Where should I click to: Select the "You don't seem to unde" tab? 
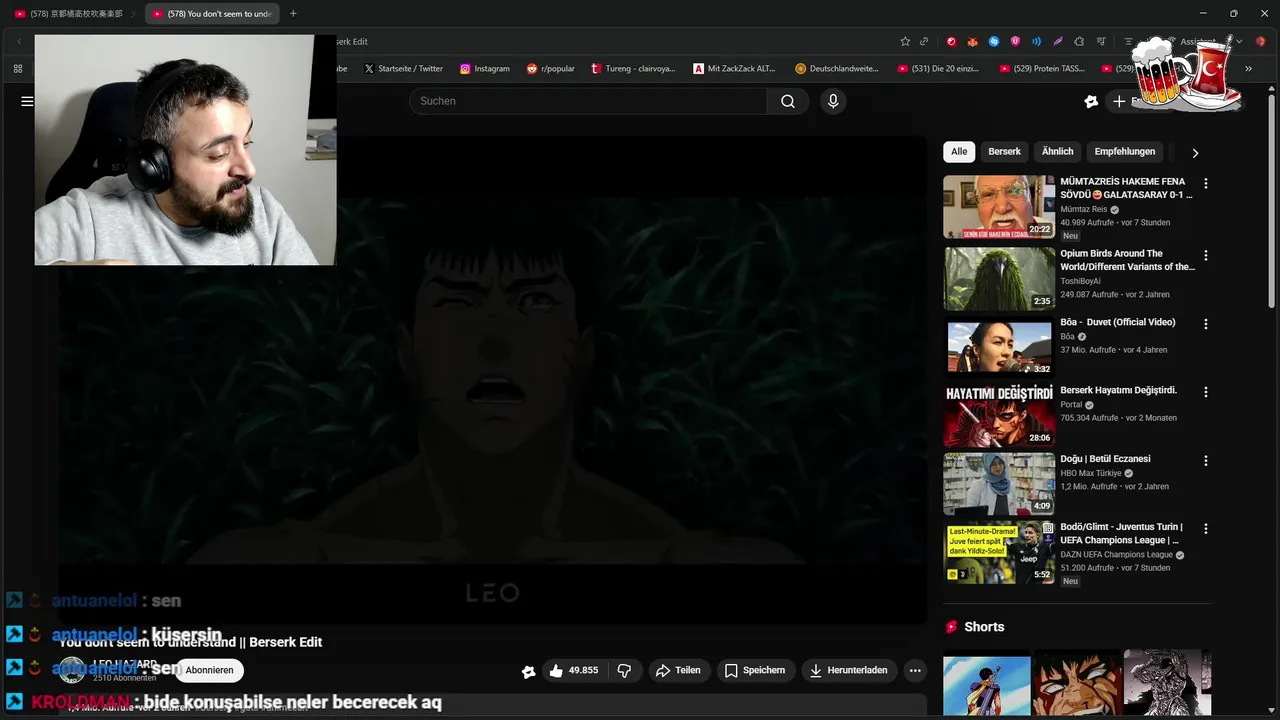coord(214,14)
